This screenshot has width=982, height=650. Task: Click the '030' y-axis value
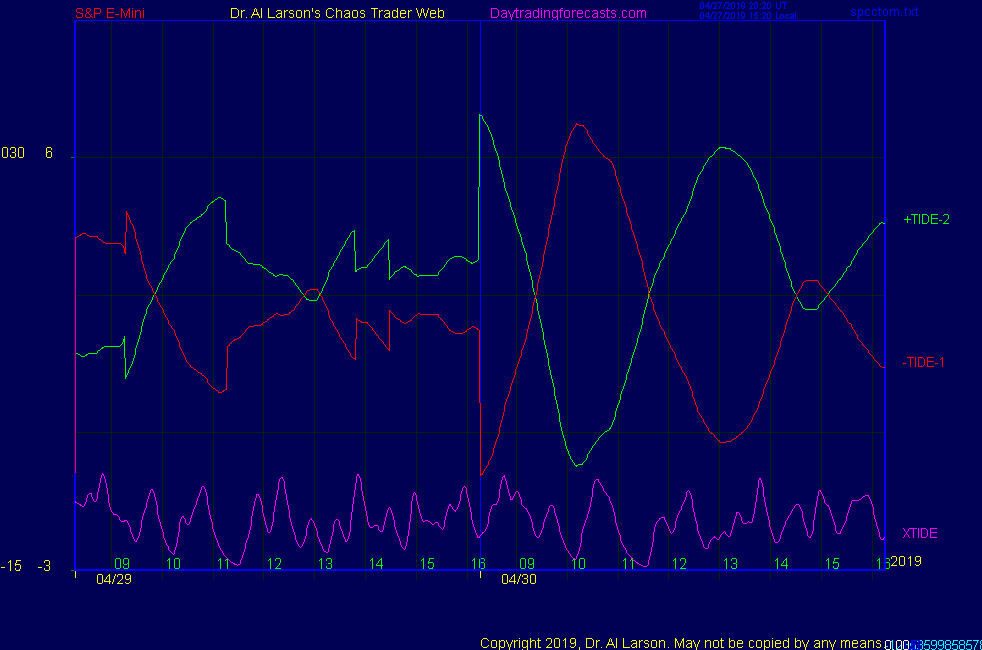tap(13, 153)
